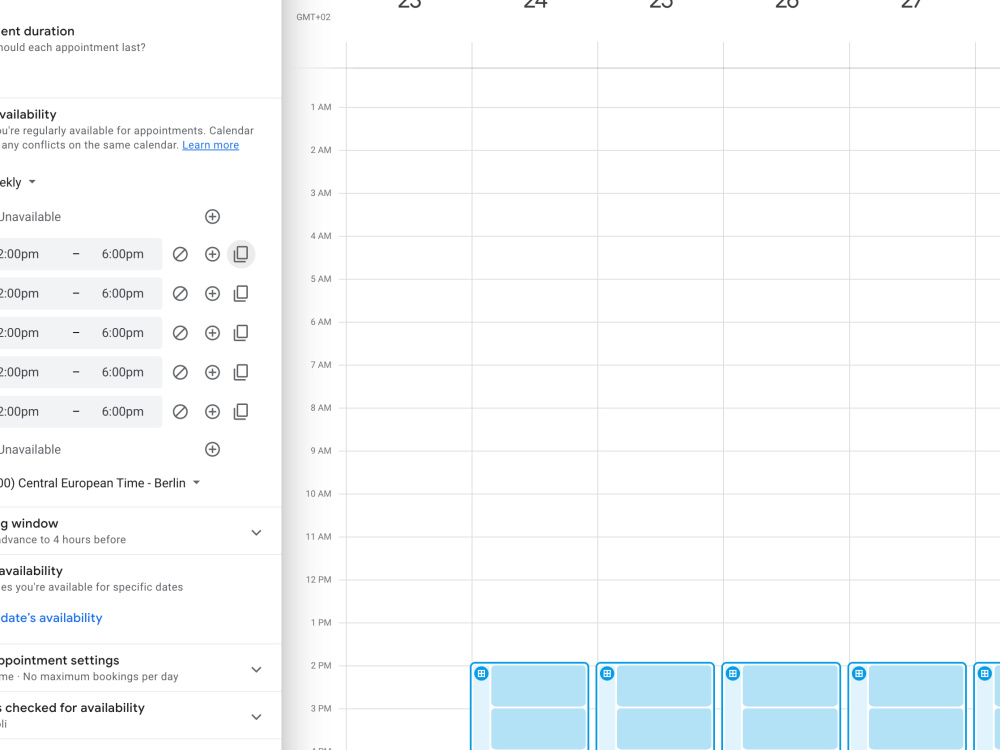Add another period to the fifth 2:00pm–6:00pm row
Viewport: 1000px width, 750px height.
click(212, 411)
